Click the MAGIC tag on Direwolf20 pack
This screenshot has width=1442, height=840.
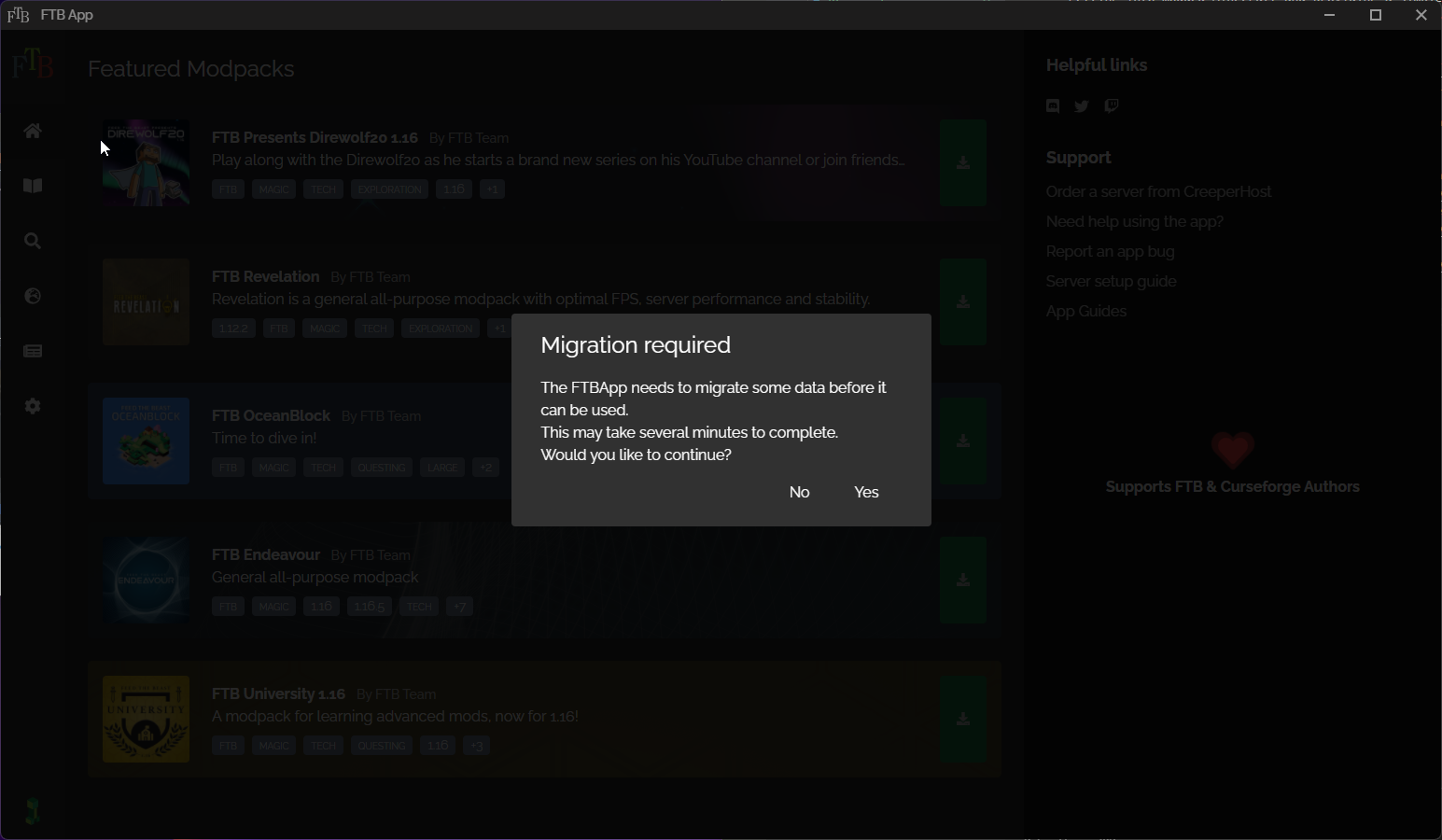(x=274, y=189)
